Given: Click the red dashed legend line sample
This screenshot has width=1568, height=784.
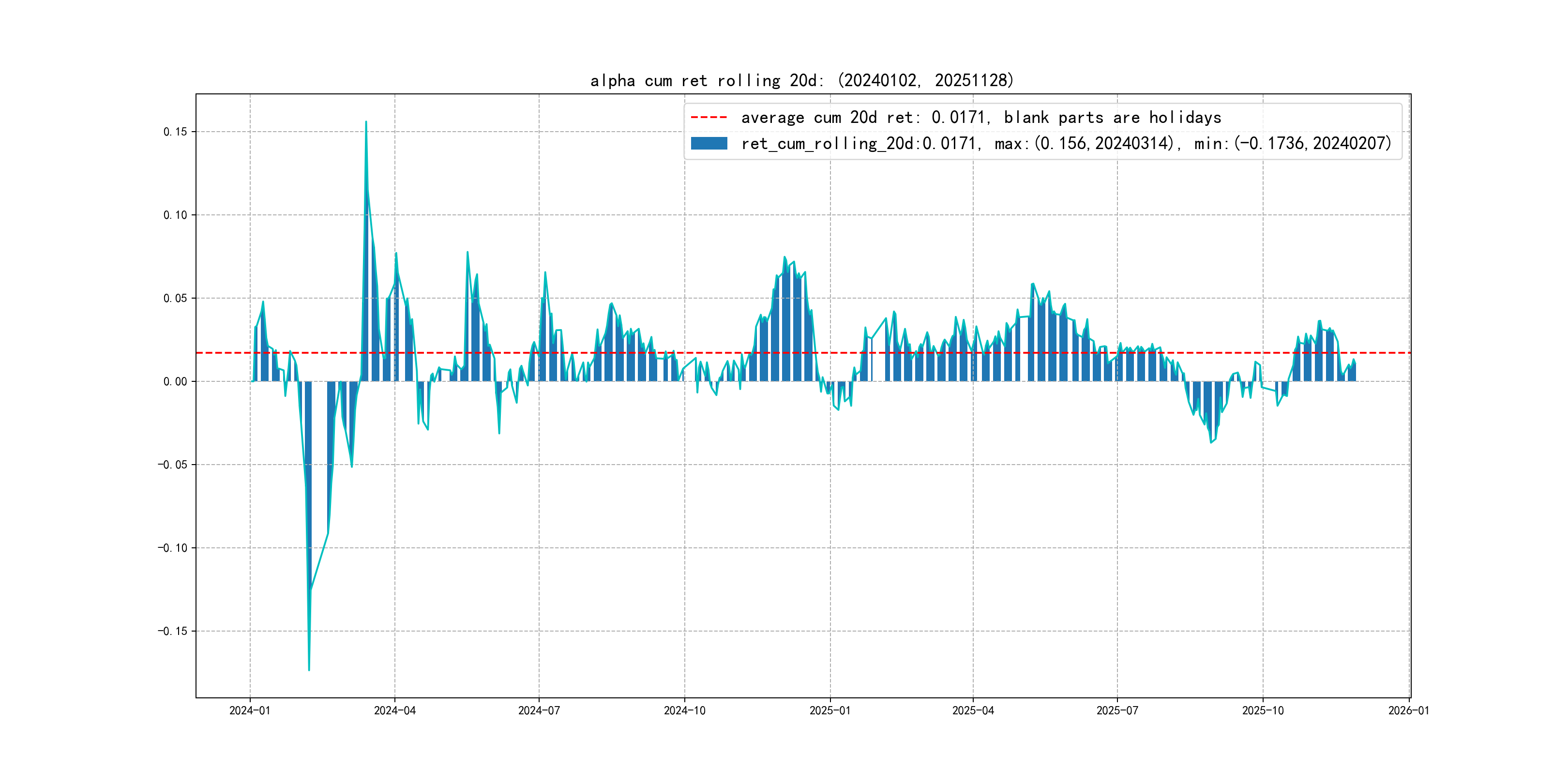Looking at the screenshot, I should click(x=709, y=118).
